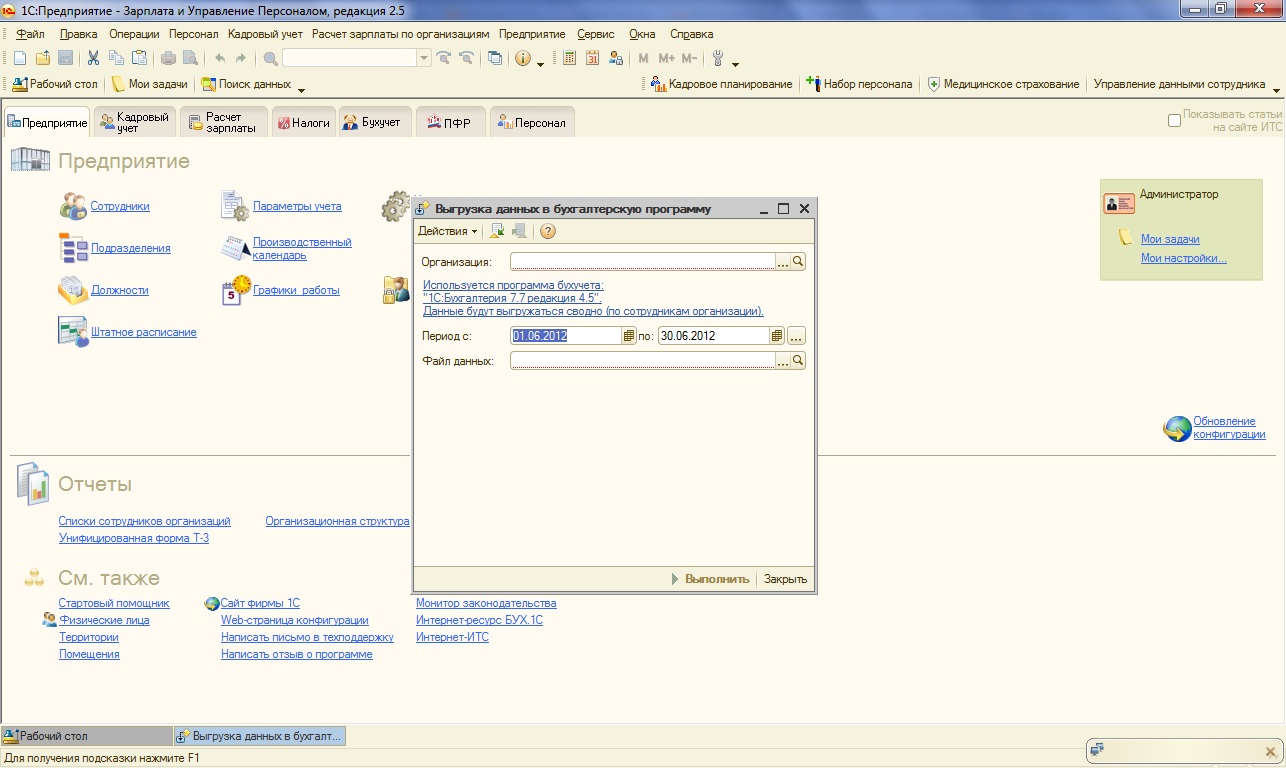Image resolution: width=1286 pixels, height=768 pixels.
Task: Click the Cut scissors icon
Action: coord(93,58)
